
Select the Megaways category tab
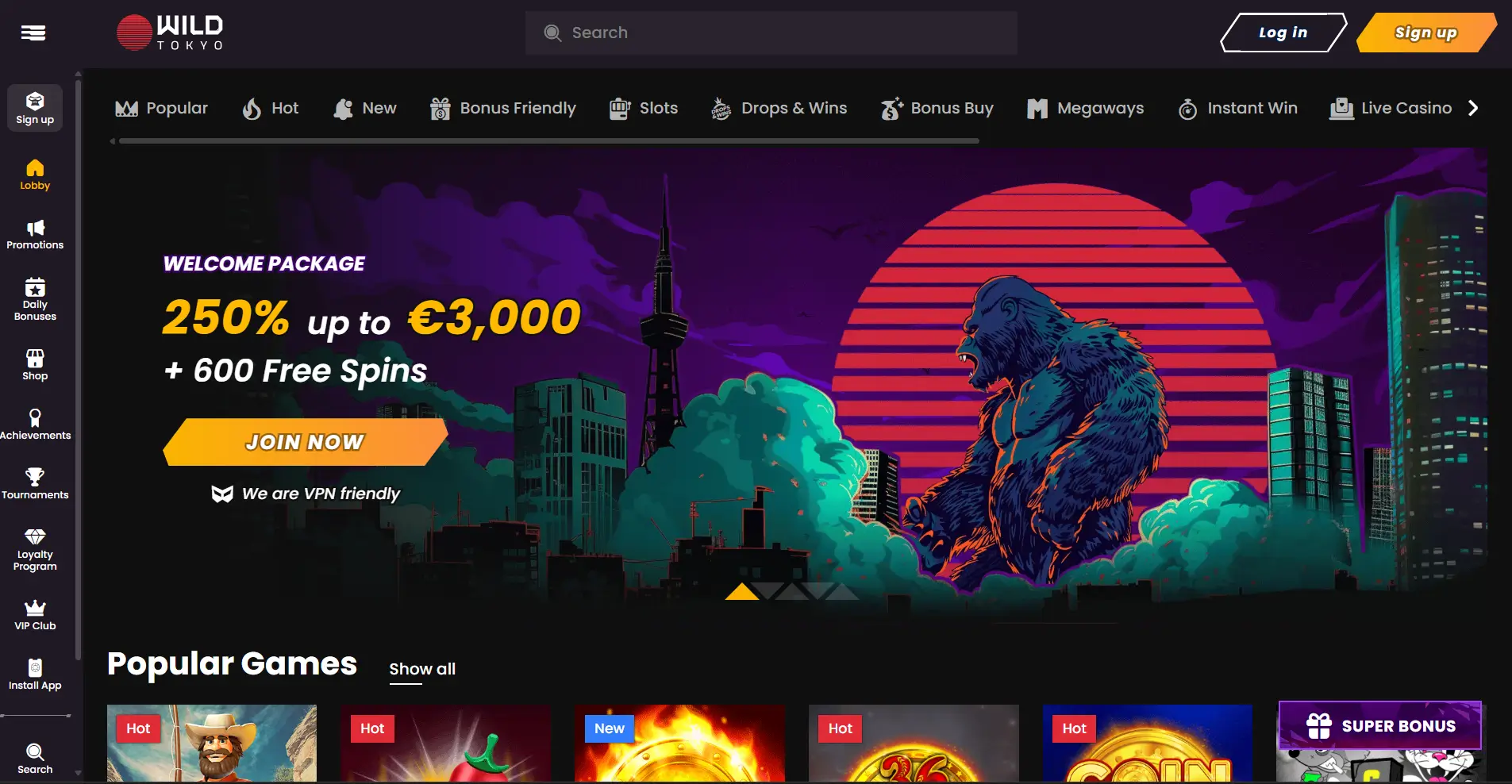point(1085,108)
